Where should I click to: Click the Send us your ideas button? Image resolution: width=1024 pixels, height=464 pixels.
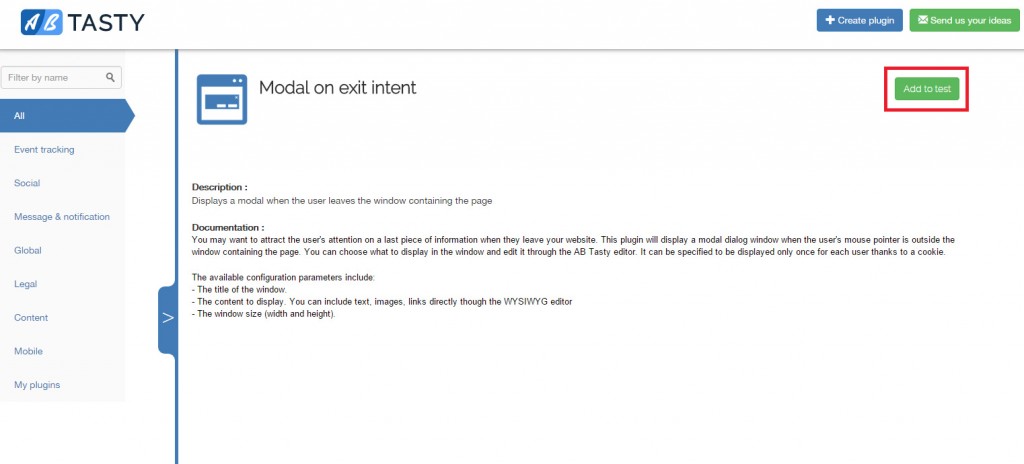pos(965,20)
